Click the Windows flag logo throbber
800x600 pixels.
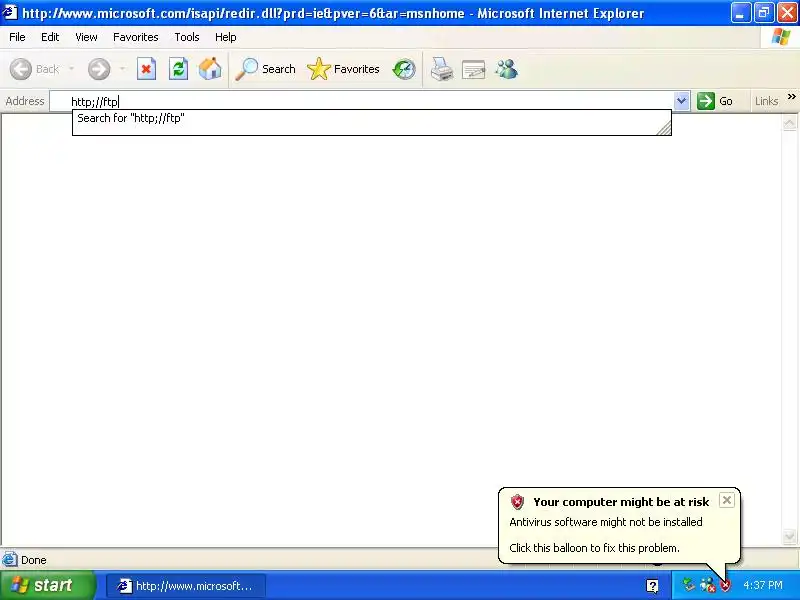(x=780, y=37)
